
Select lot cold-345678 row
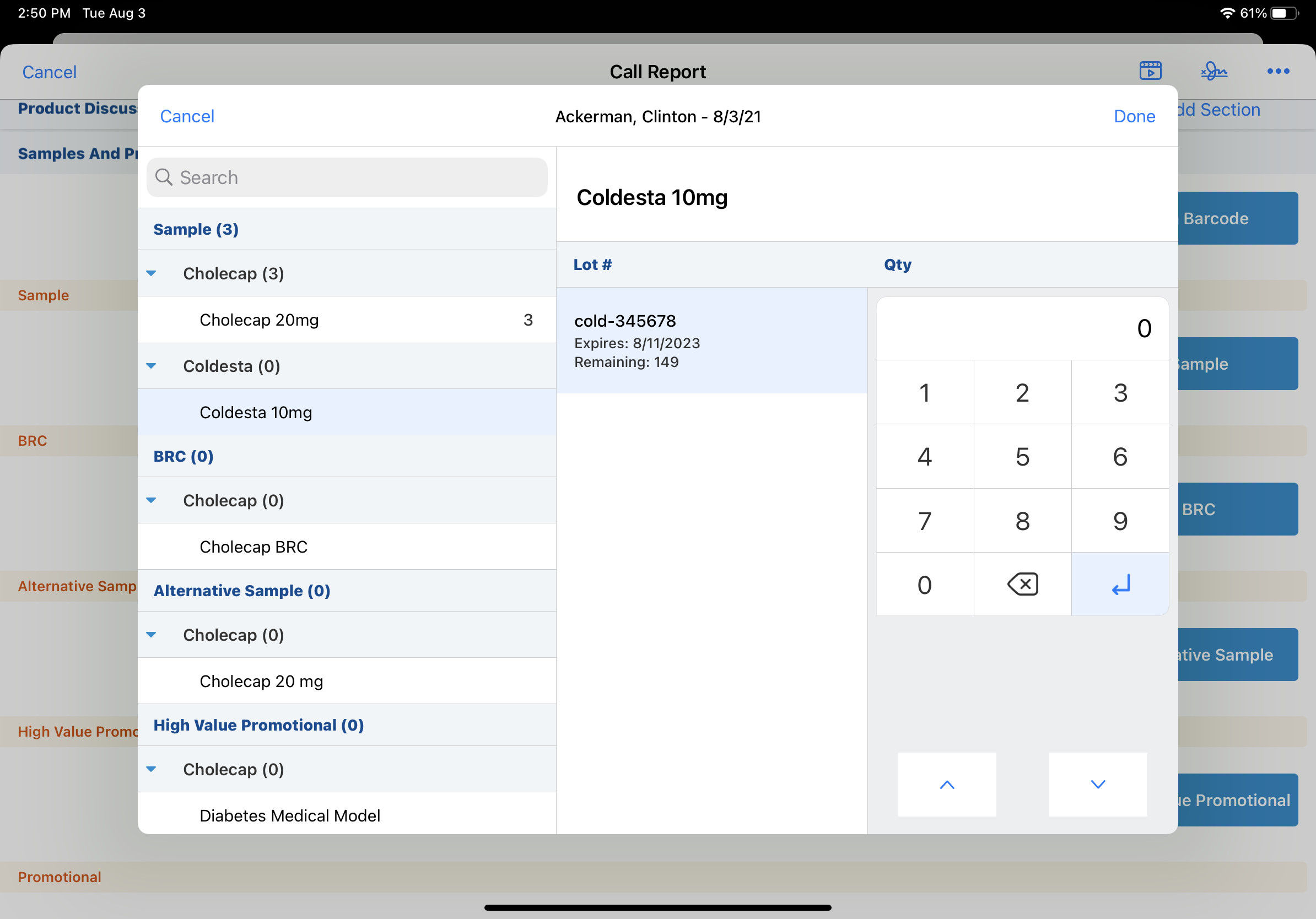pyautogui.click(x=711, y=340)
